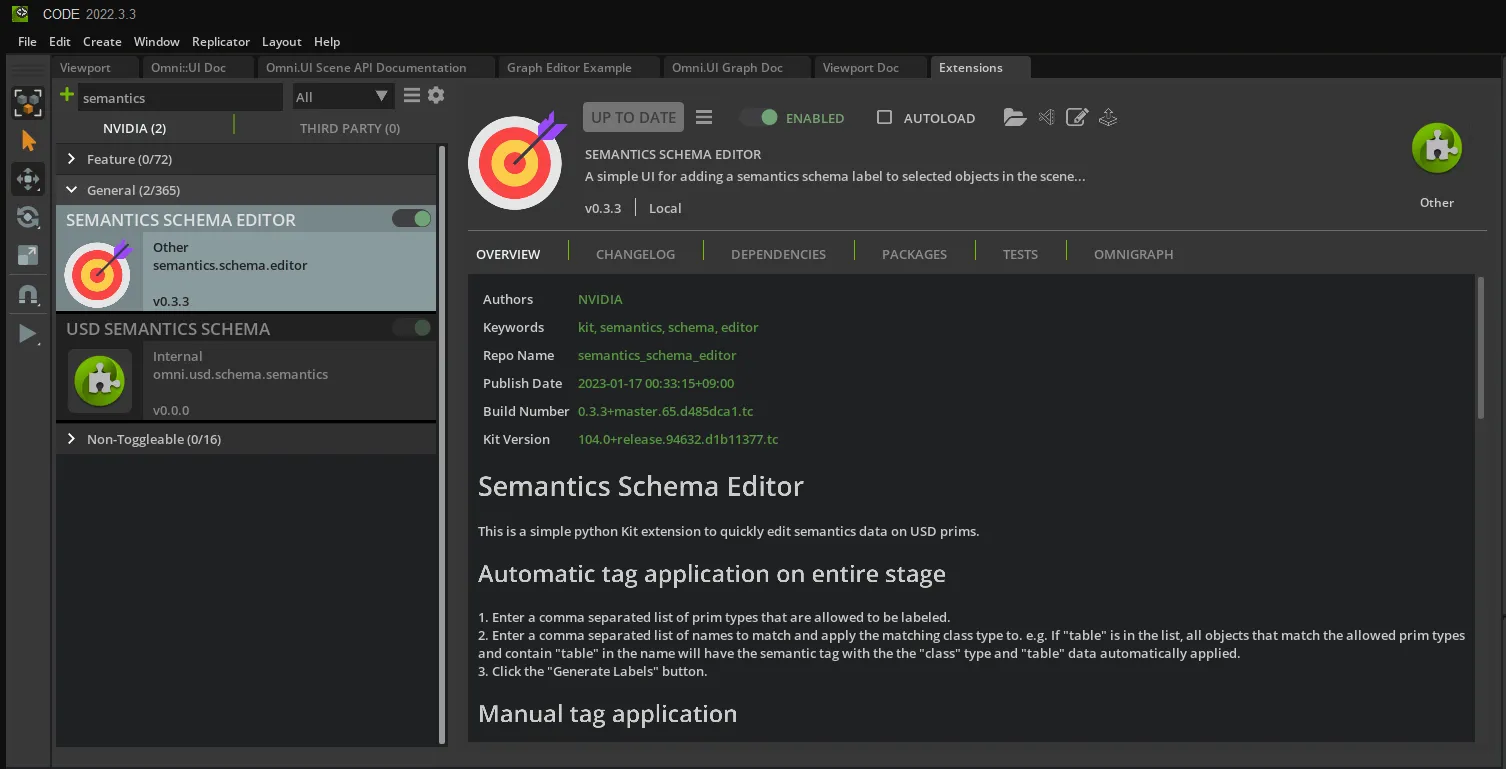This screenshot has height=769, width=1506.
Task: Collapse the General (2/365) group
Action: tap(72, 190)
